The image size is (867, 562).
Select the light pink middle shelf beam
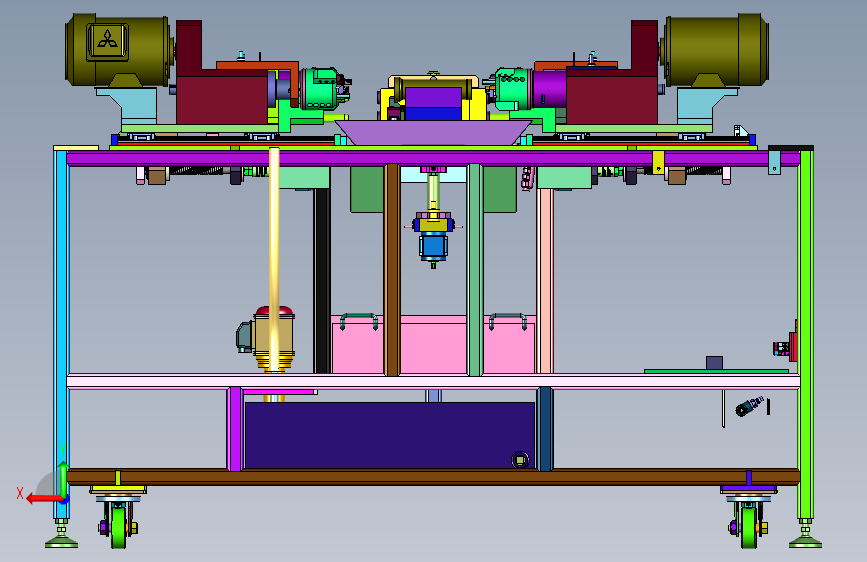click(433, 382)
